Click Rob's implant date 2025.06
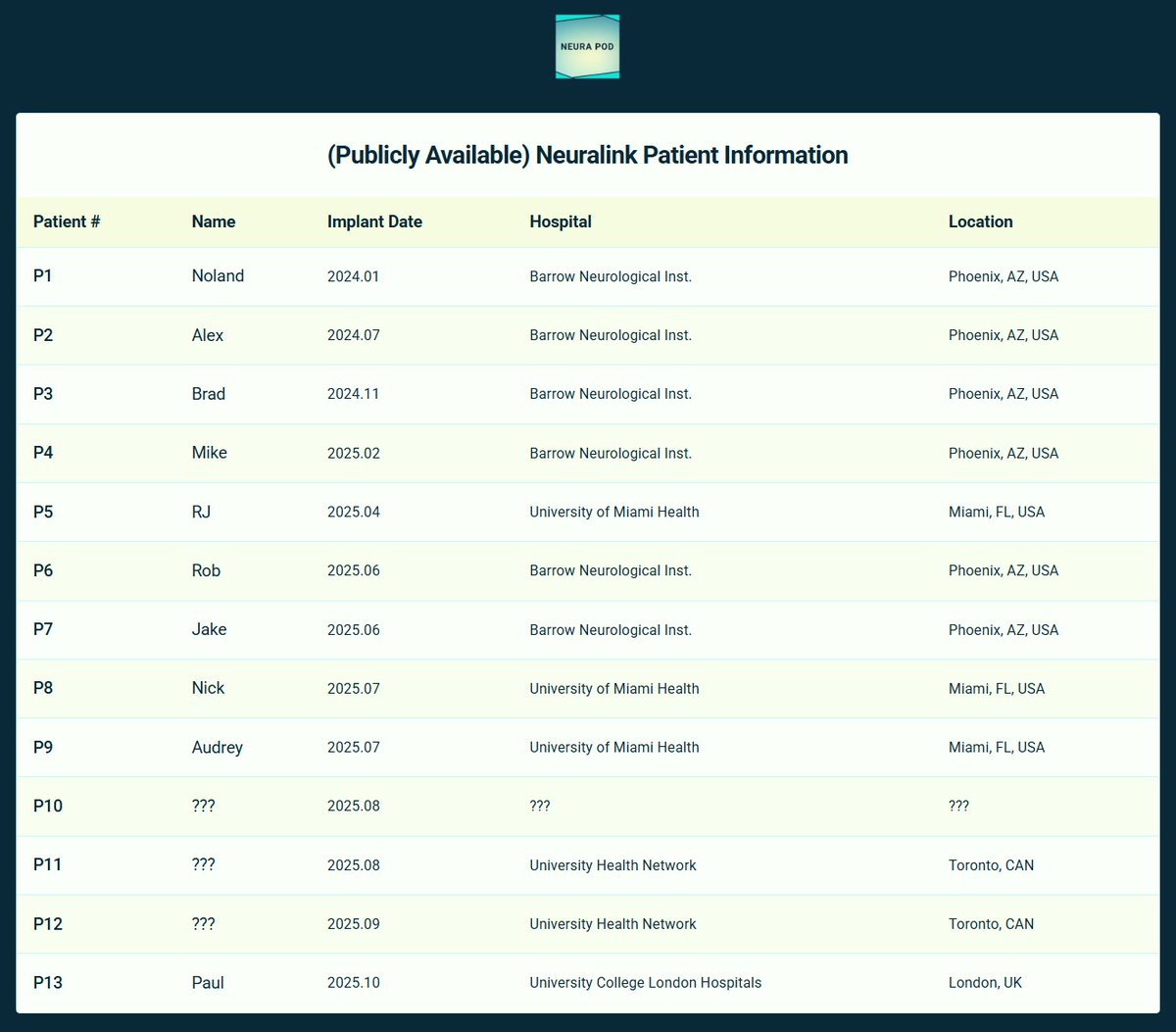The width and height of the screenshot is (1176, 1032). (x=354, y=570)
